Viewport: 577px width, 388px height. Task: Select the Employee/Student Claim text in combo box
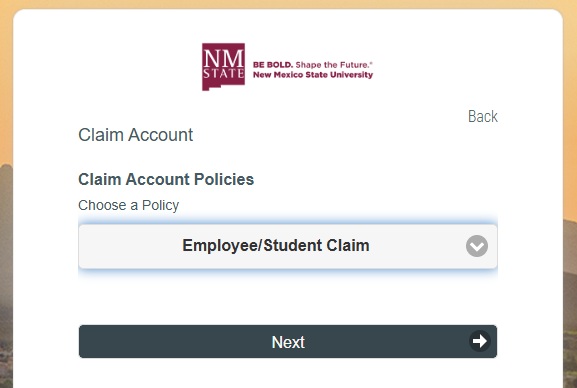point(276,246)
